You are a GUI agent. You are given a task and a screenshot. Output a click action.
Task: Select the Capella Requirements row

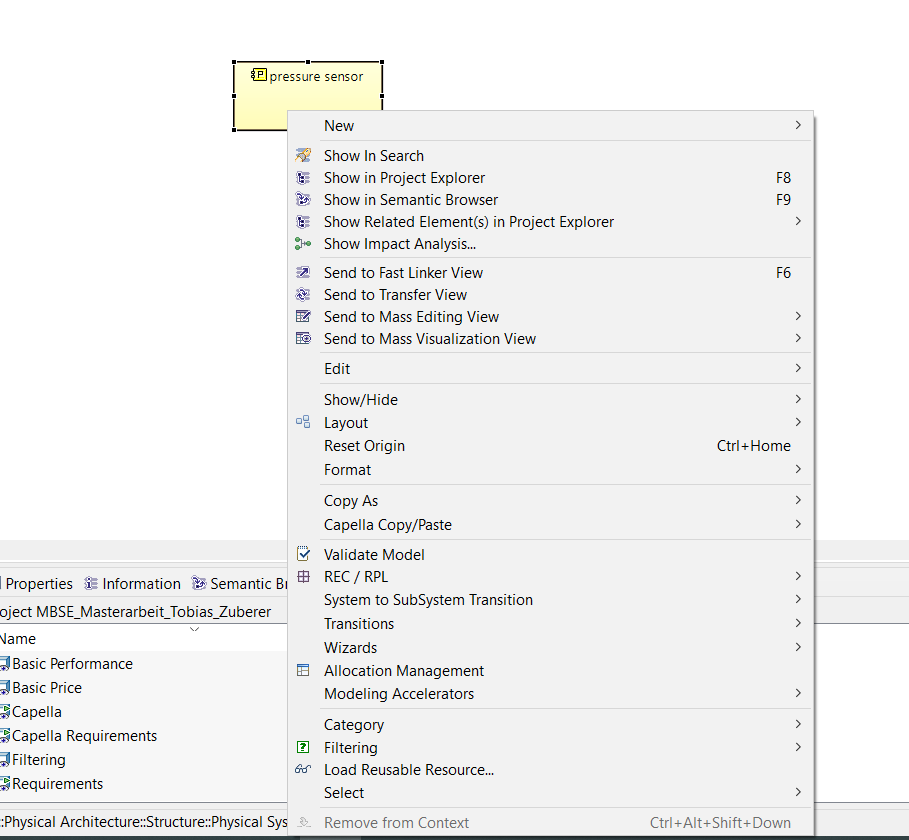tap(143, 736)
